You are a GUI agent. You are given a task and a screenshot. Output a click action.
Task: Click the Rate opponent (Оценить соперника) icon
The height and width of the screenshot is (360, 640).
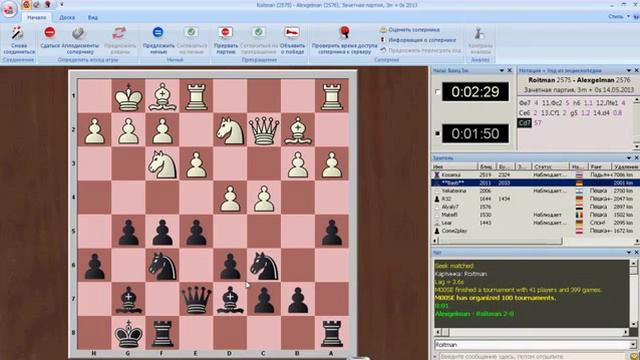point(383,30)
